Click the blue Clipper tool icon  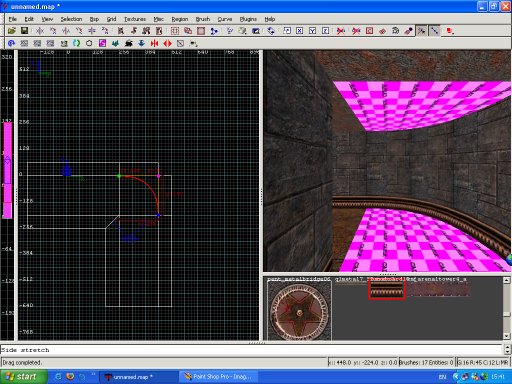tap(214, 31)
